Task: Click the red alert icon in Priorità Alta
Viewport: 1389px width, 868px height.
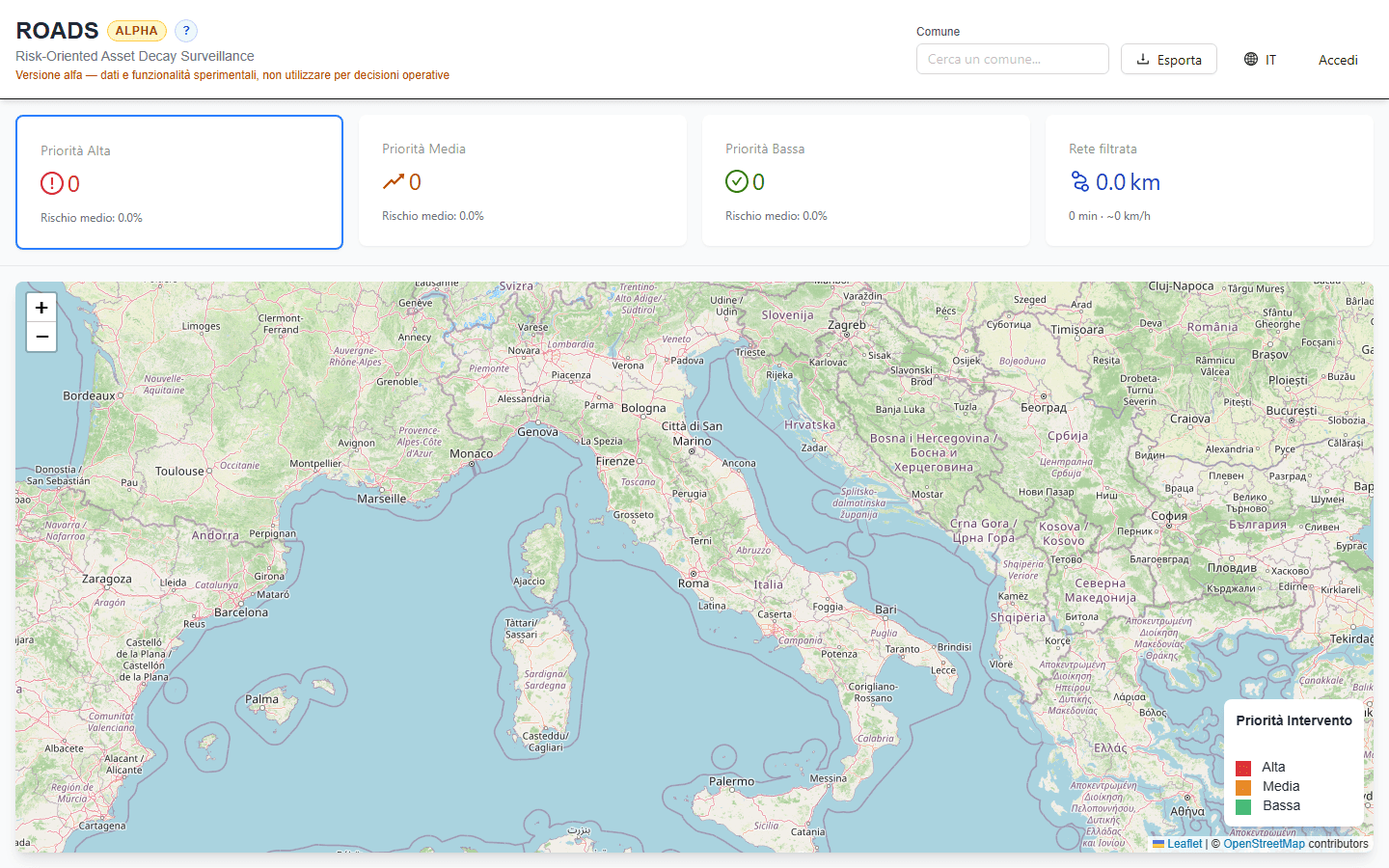Action: [52, 183]
